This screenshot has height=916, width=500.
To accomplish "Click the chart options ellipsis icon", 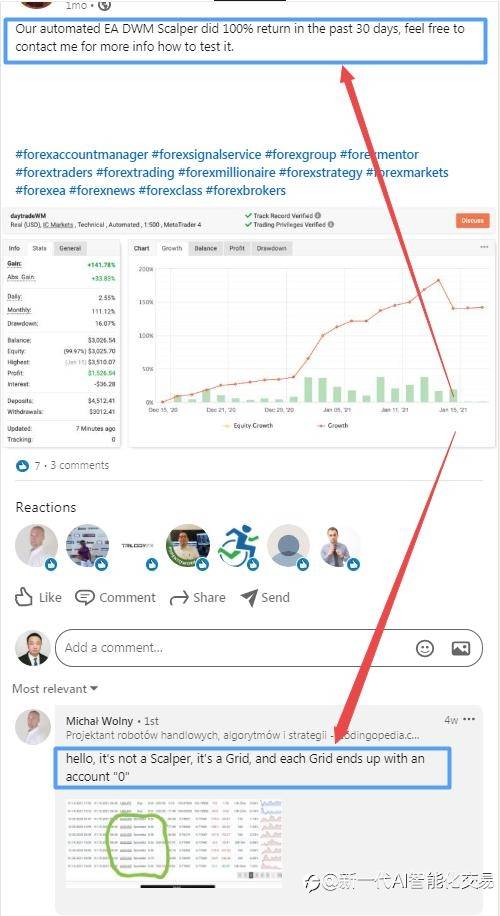I will [484, 247].
